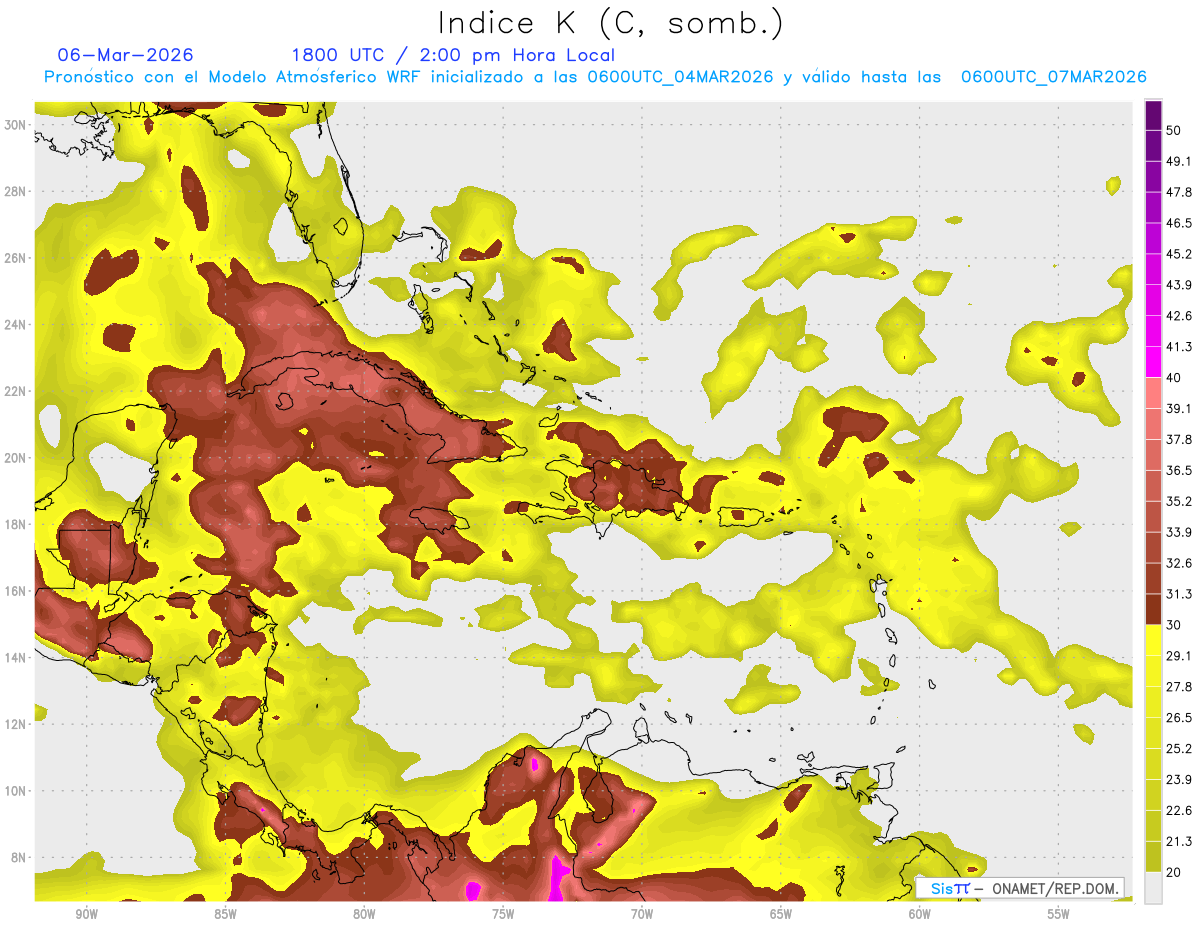Click the colorbar value '43.9'
This screenshot has width=1200, height=927.
1179,285
